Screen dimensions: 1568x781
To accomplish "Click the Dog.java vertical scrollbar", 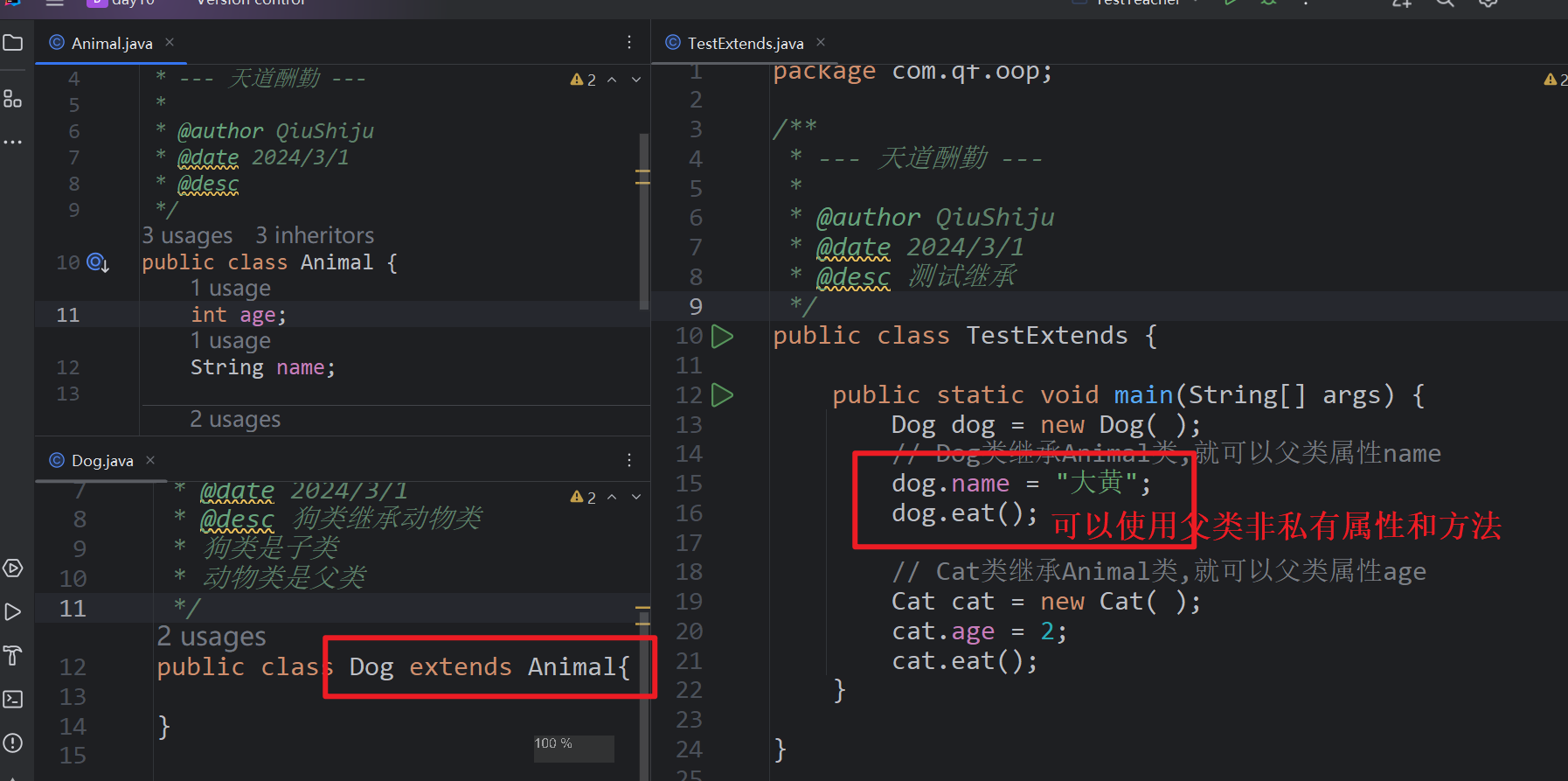I will click(644, 695).
